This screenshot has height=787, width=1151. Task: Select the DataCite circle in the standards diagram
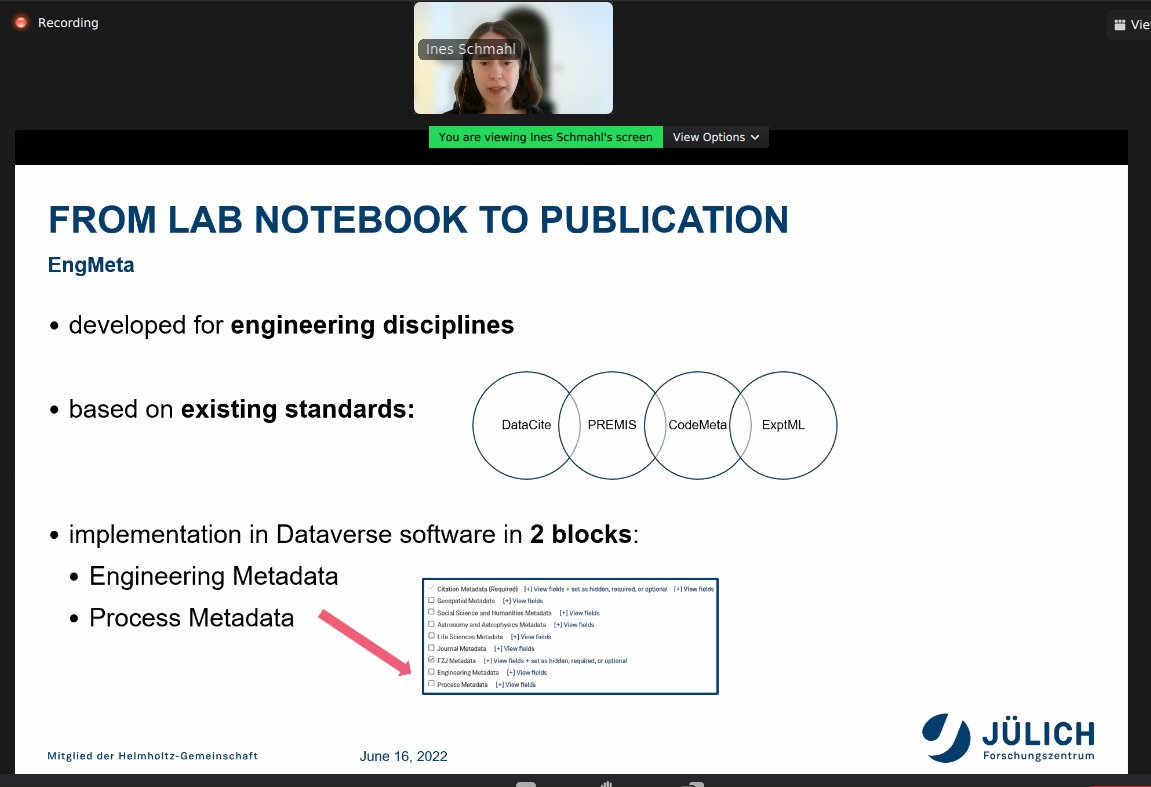(525, 425)
